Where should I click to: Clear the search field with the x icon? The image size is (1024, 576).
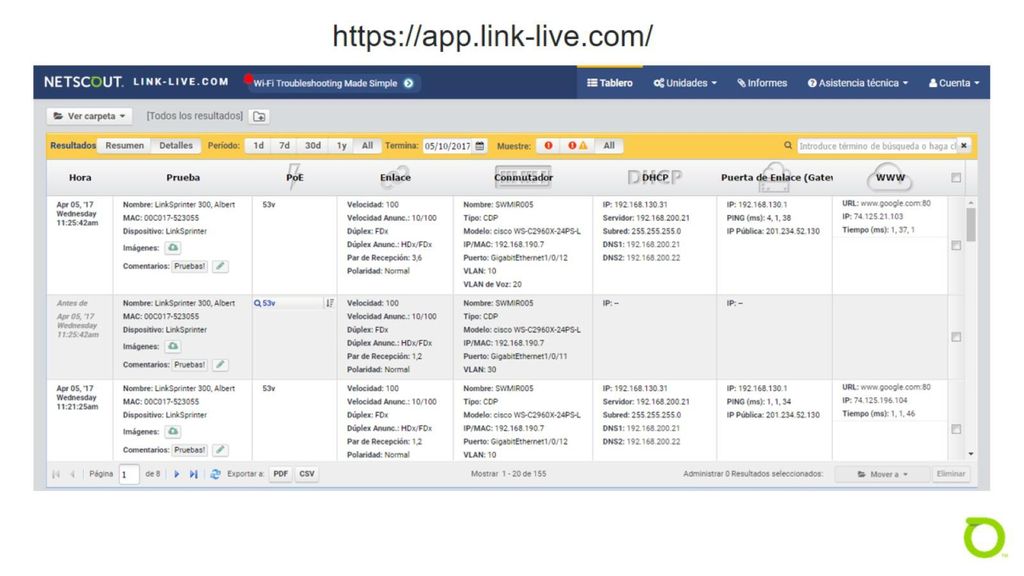(x=964, y=146)
